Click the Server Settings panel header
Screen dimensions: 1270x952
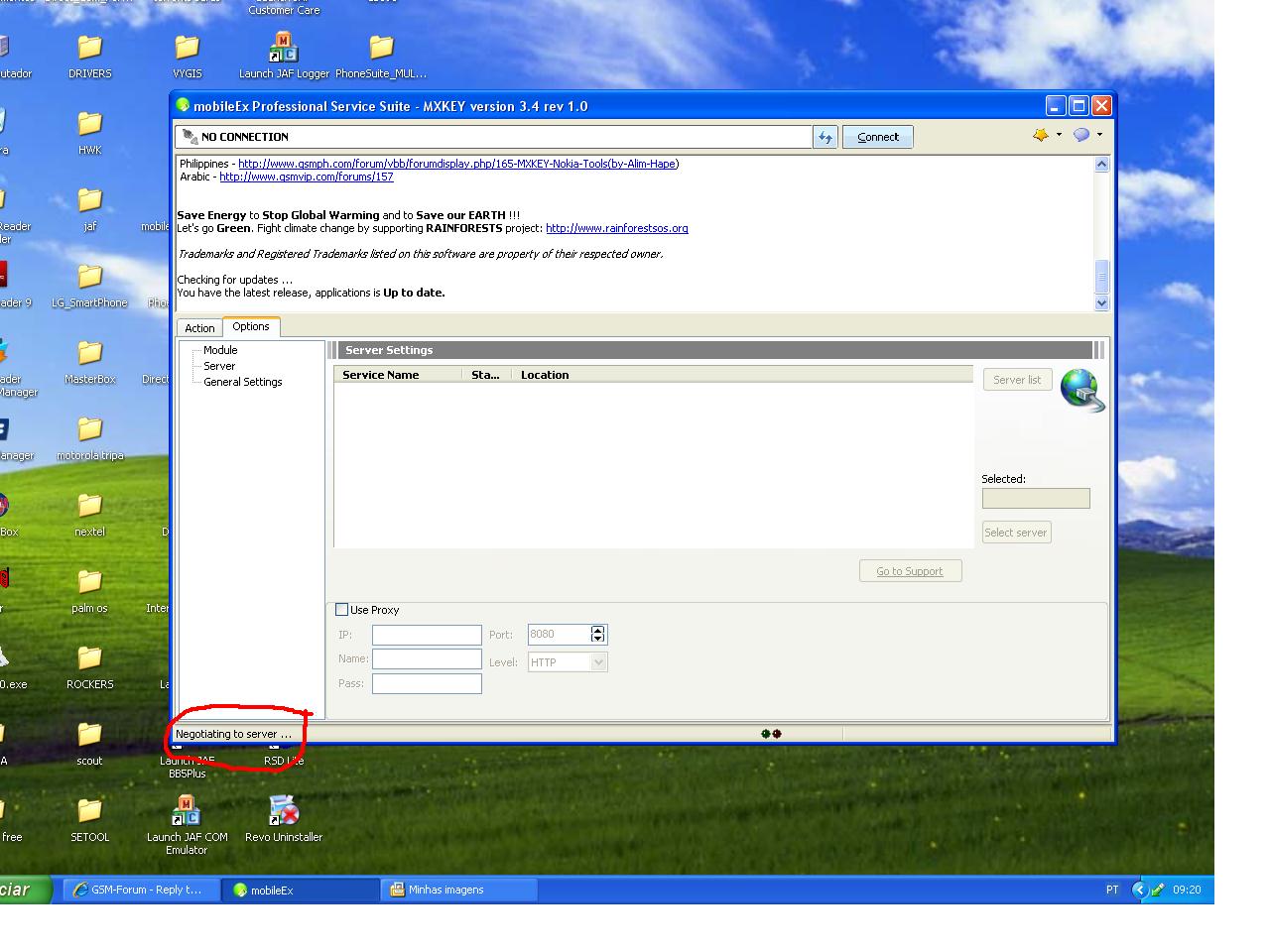(x=714, y=350)
